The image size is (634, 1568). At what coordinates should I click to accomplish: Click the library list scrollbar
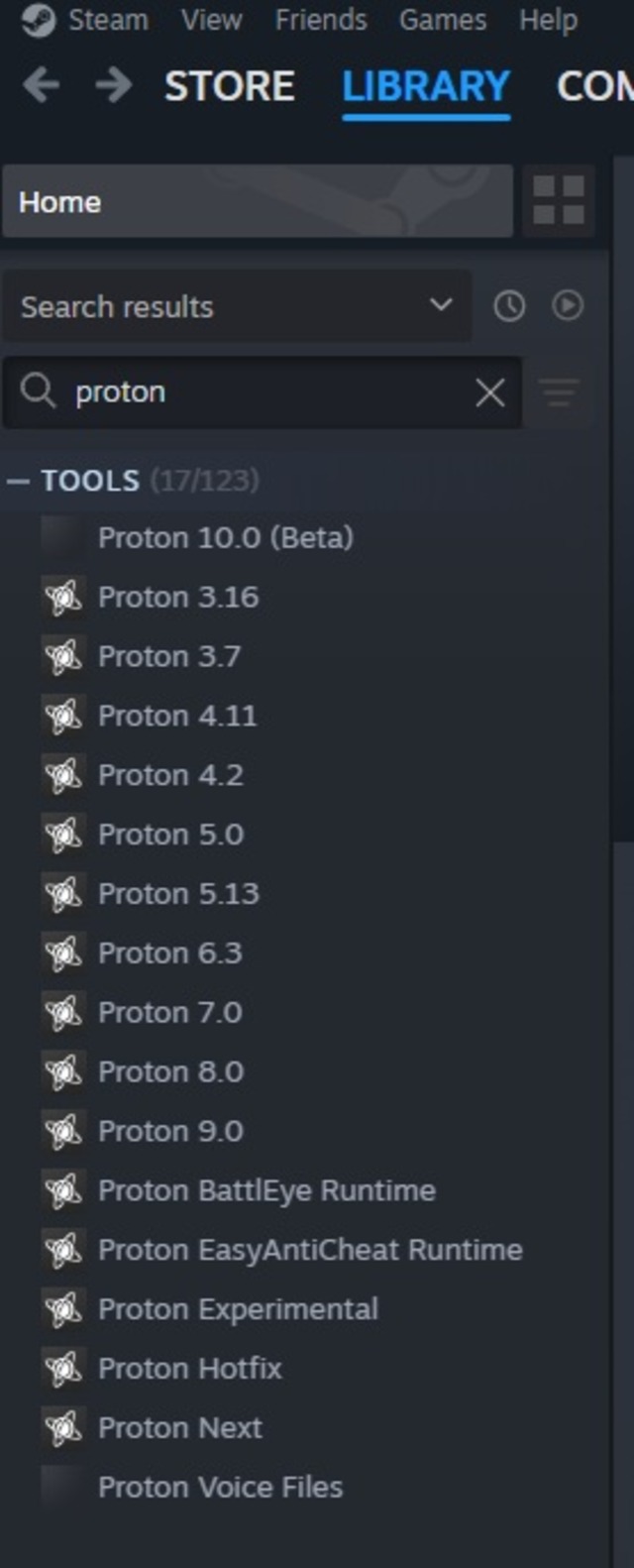(622, 496)
